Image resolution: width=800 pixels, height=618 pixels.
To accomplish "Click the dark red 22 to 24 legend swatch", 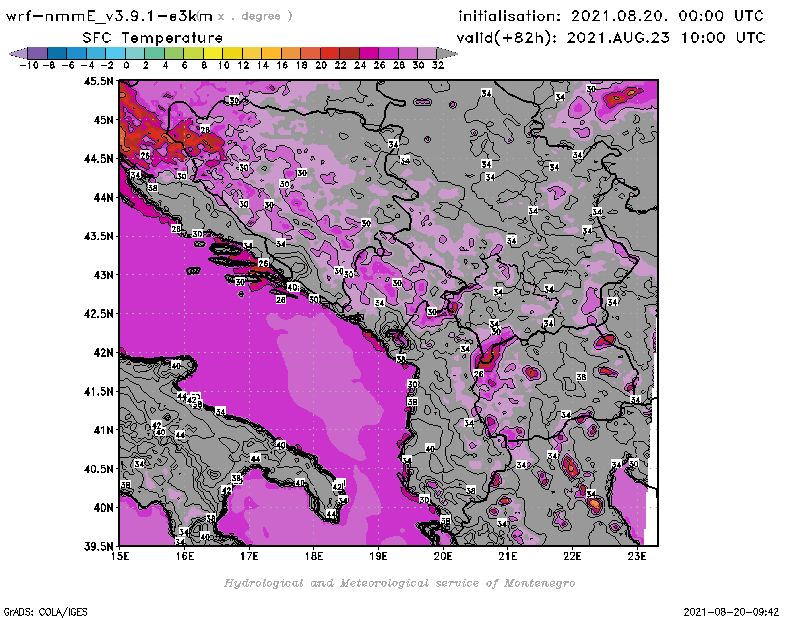I will [349, 53].
